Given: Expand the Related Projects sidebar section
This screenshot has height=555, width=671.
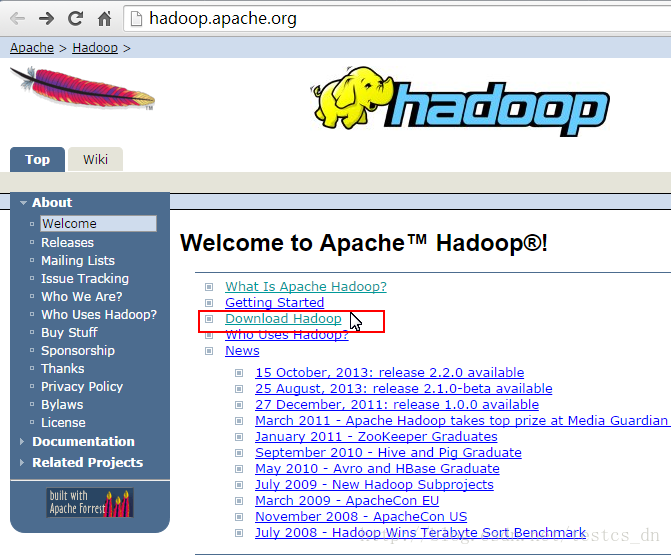Looking at the screenshot, I should 82,462.
